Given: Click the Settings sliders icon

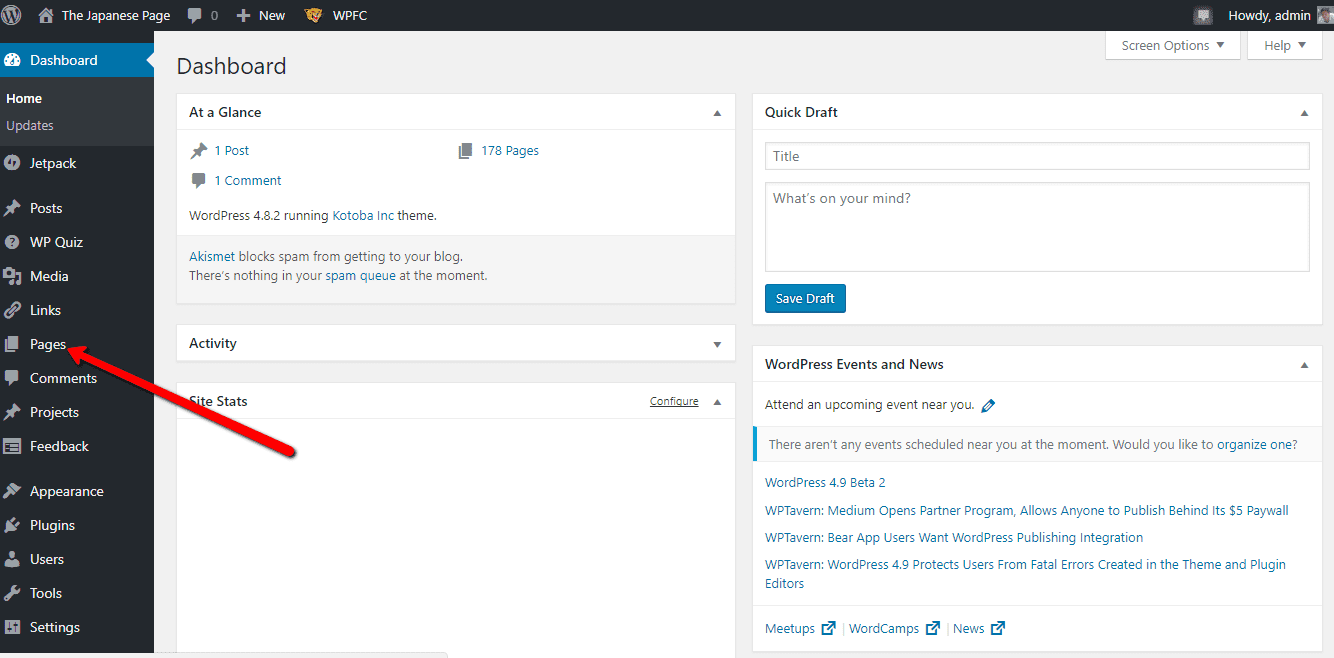Looking at the screenshot, I should 12,627.
